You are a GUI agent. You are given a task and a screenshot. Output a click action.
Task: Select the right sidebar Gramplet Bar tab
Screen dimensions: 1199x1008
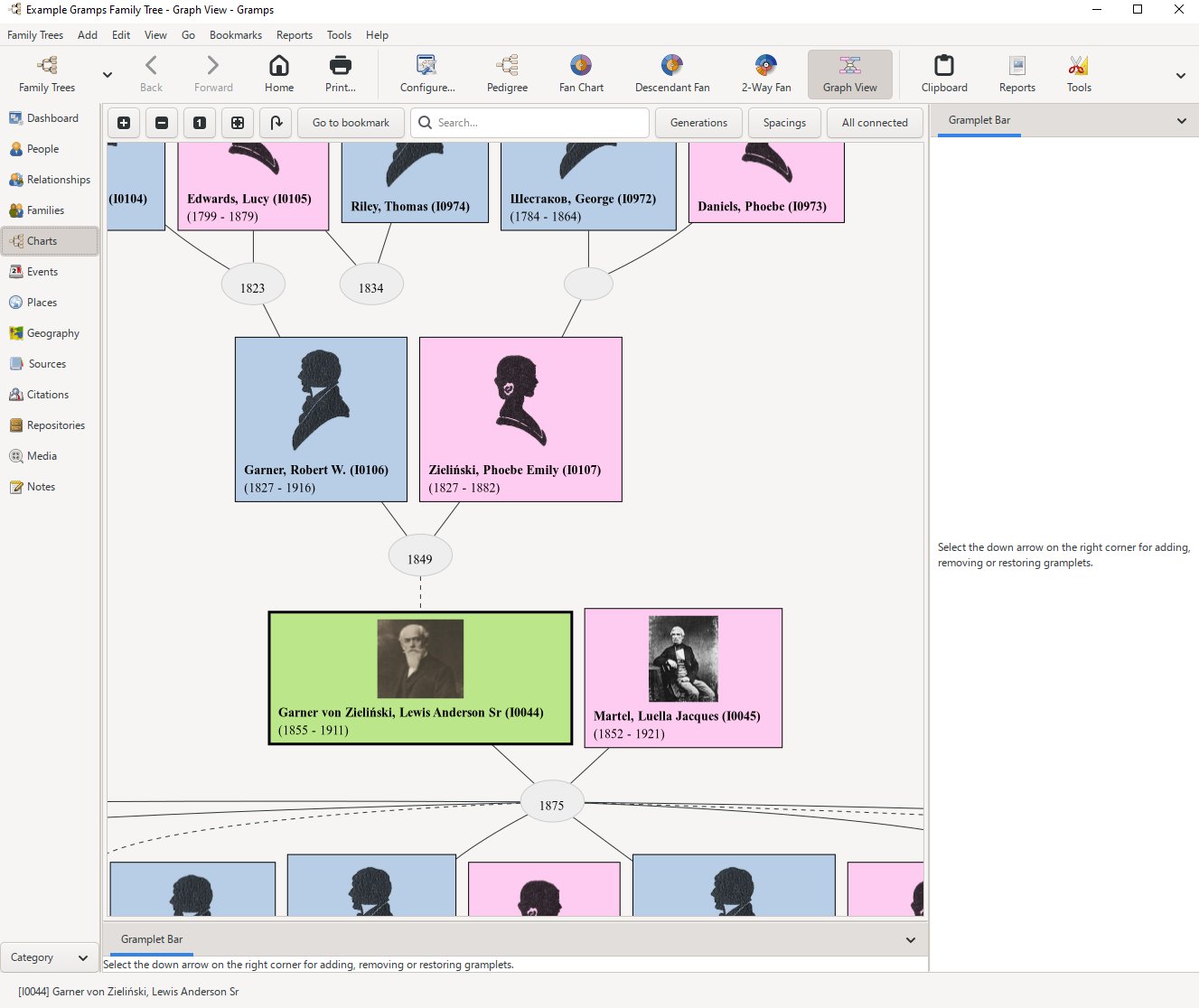[x=979, y=120]
